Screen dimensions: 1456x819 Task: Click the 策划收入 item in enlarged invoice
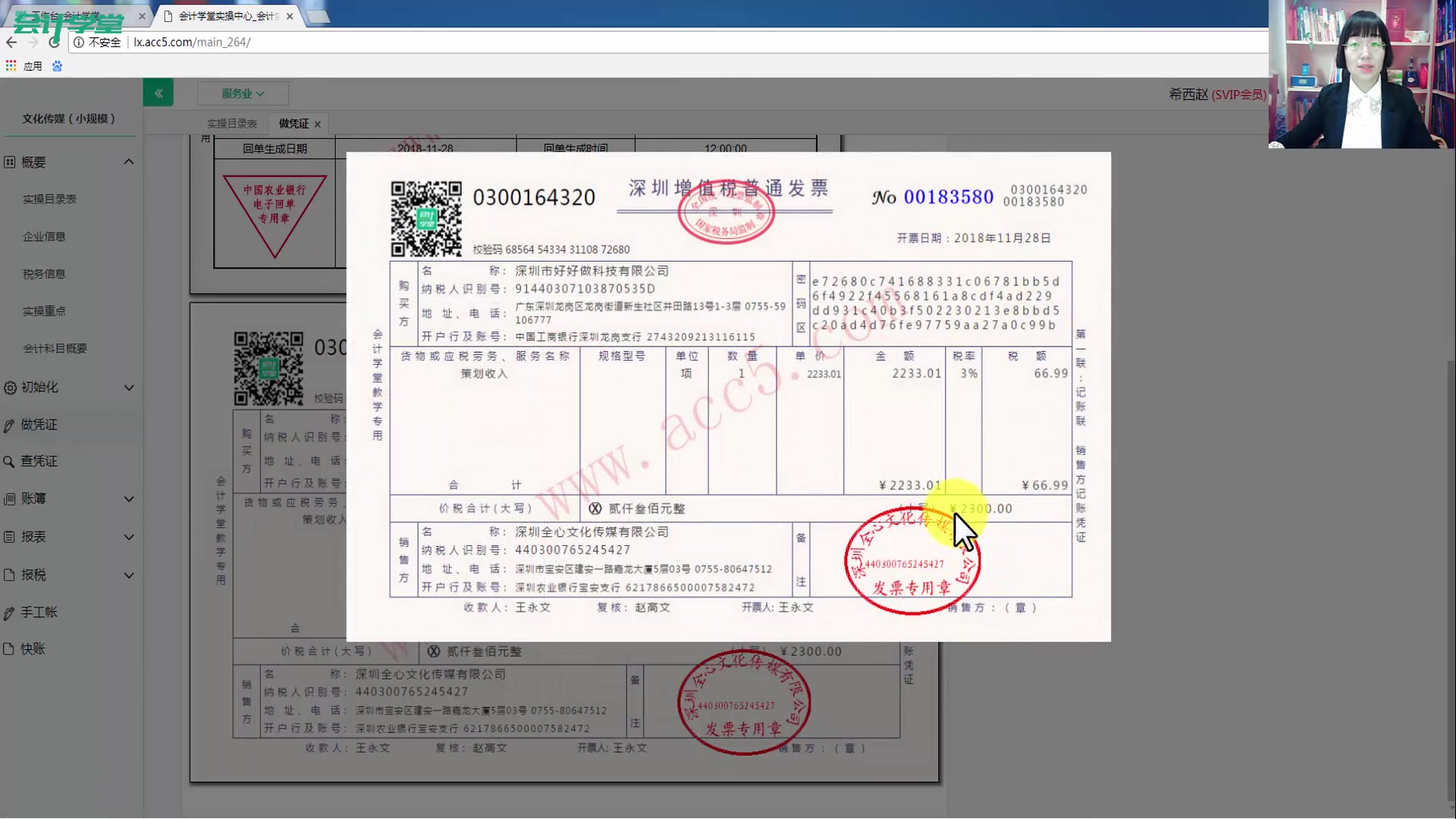(x=485, y=374)
